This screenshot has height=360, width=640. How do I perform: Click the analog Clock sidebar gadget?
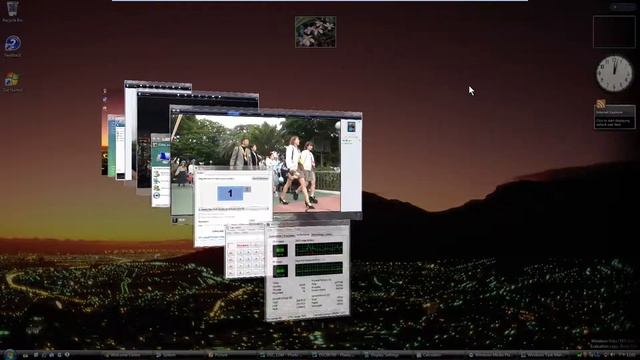coord(614,73)
